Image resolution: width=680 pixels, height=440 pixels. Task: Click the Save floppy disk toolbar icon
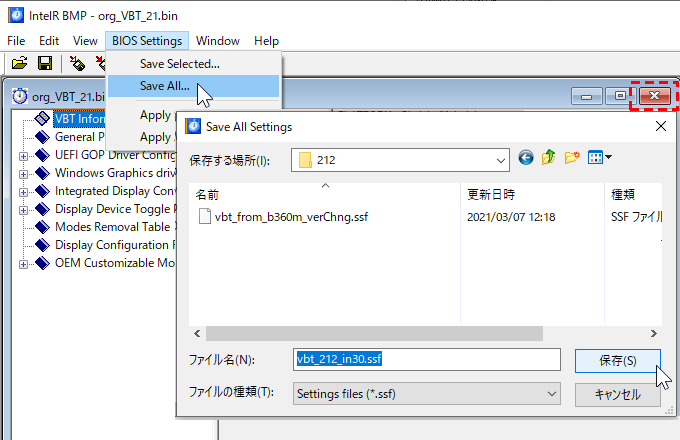45,63
